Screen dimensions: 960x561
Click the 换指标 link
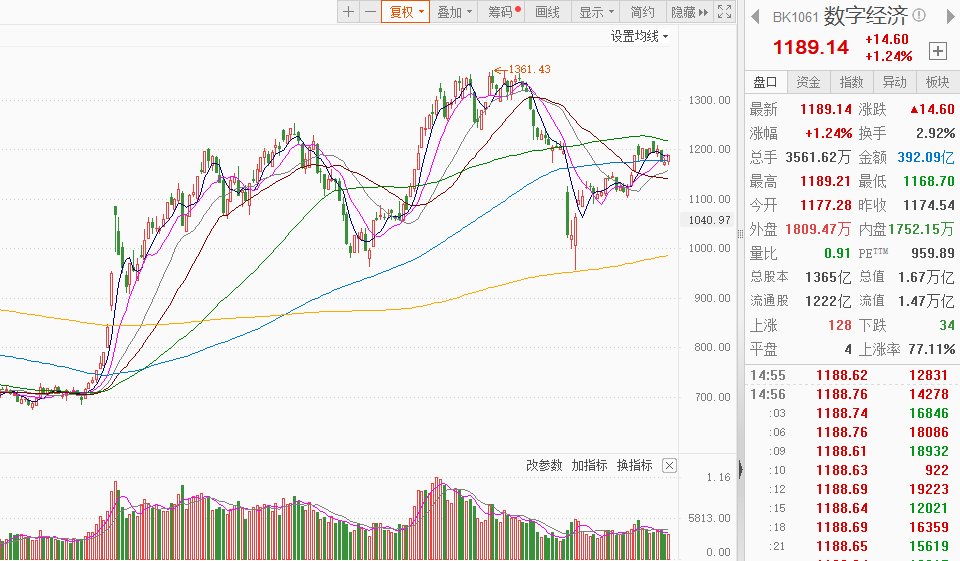634,466
